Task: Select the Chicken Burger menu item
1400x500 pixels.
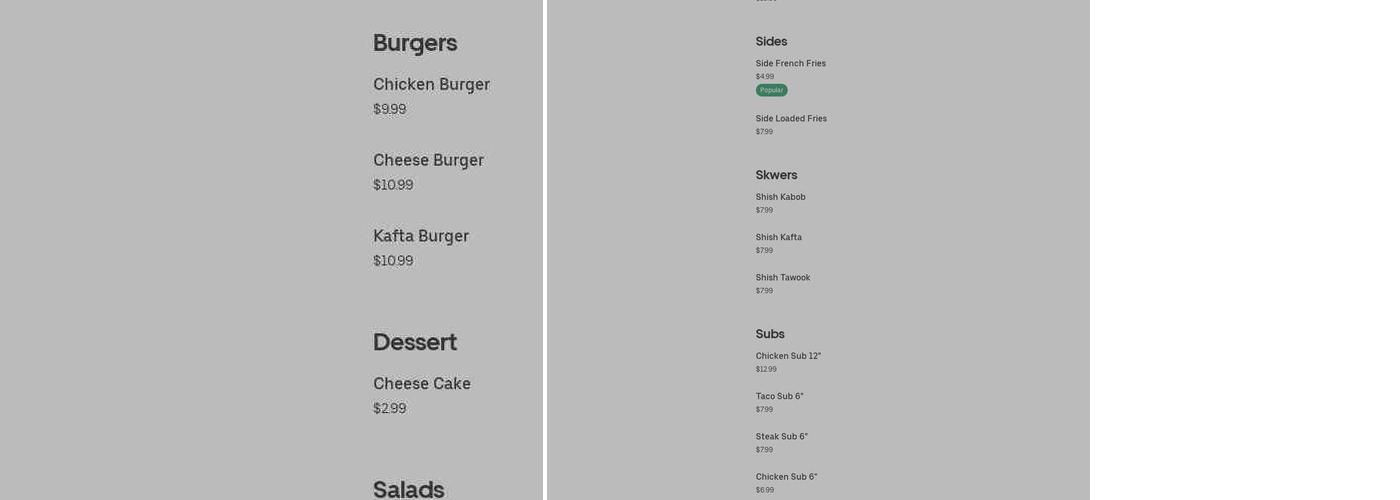Action: point(431,85)
